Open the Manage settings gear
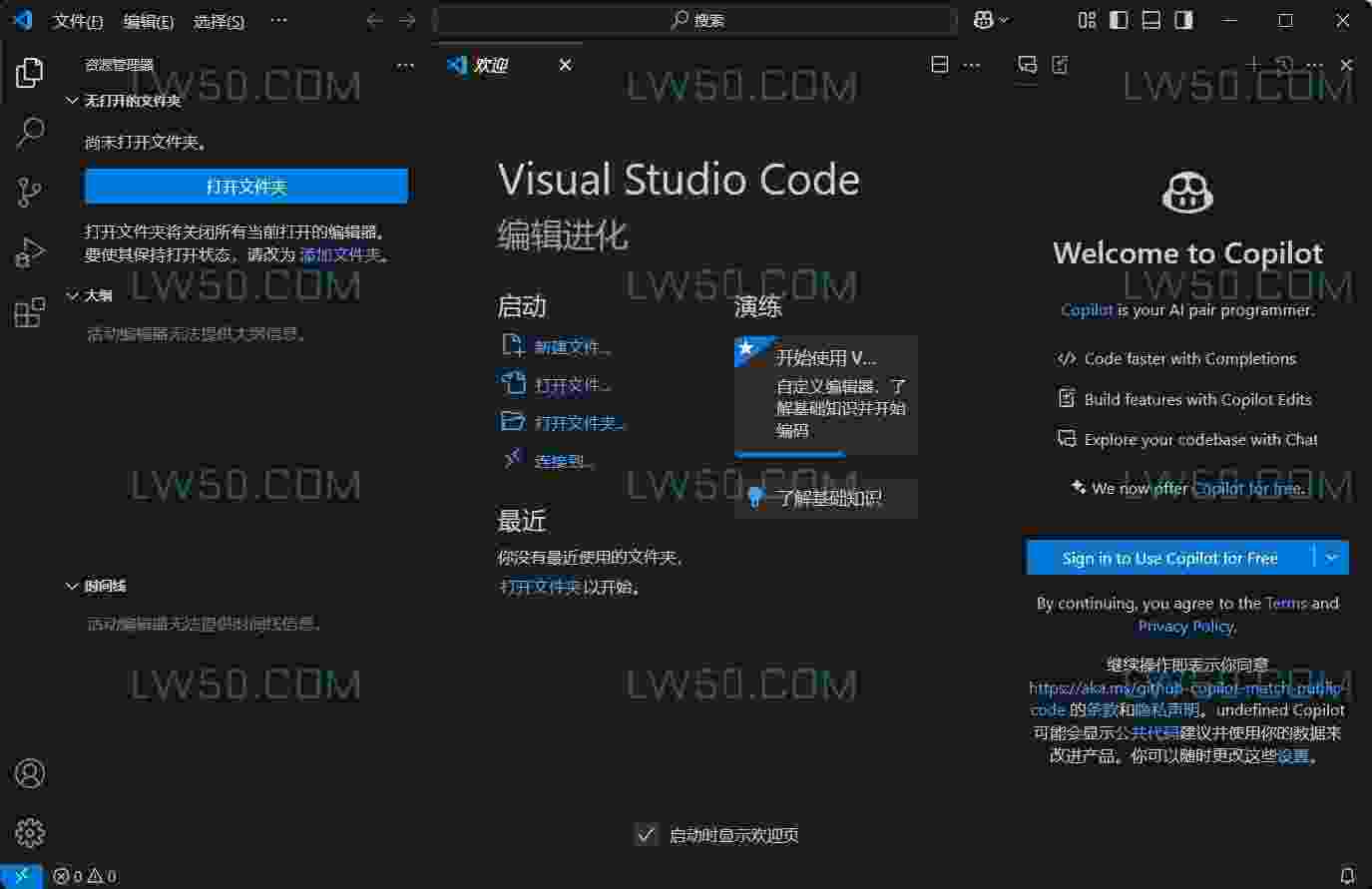This screenshot has width=1372, height=889. tap(30, 833)
